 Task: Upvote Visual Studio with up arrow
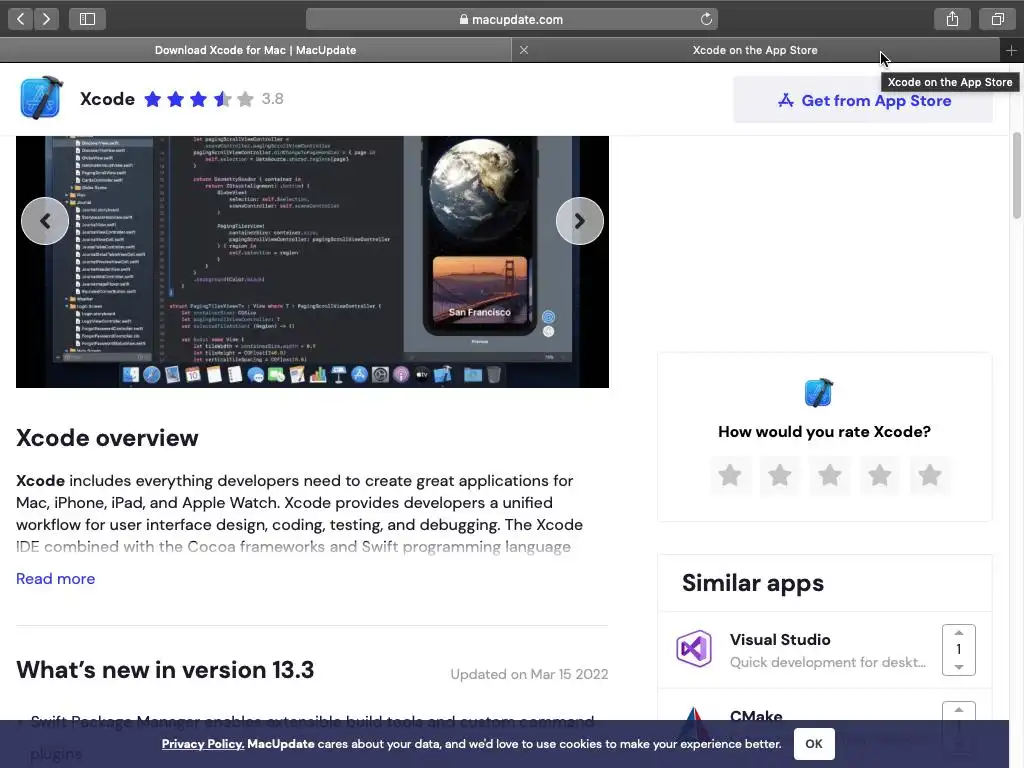959,633
